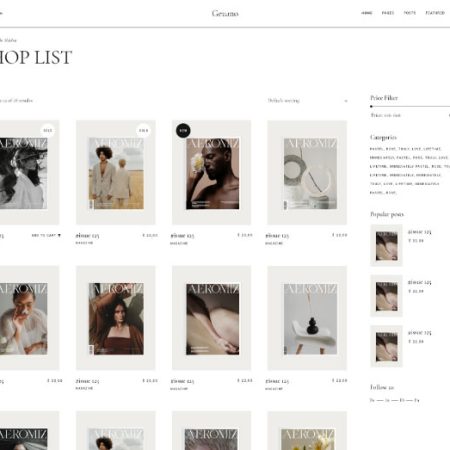Viewport: 450px width, 450px height.
Task: Open the magazine cover with man holding flower
Action: 212,174
